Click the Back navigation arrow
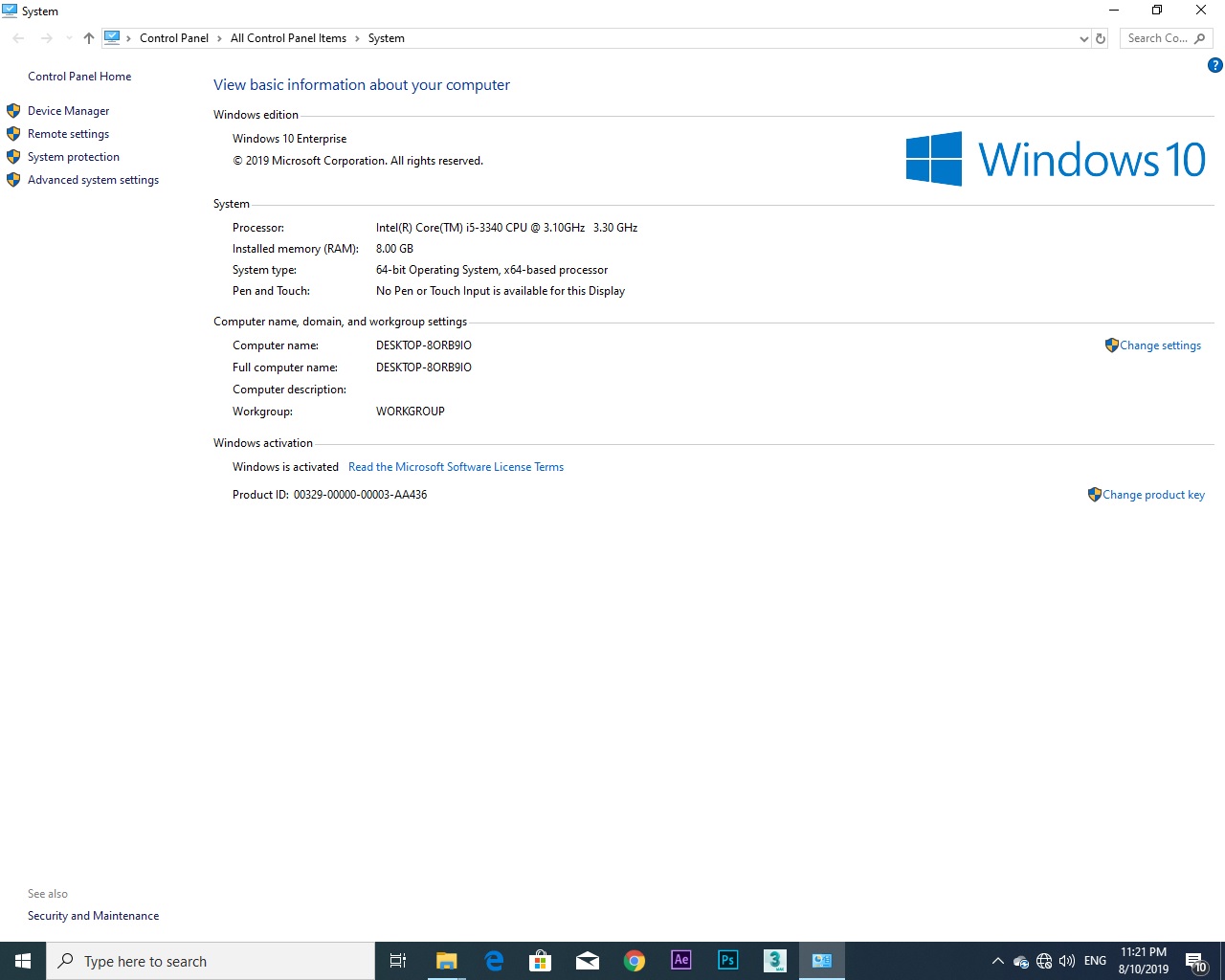Screen dimensions: 1225x980 pos(18,38)
